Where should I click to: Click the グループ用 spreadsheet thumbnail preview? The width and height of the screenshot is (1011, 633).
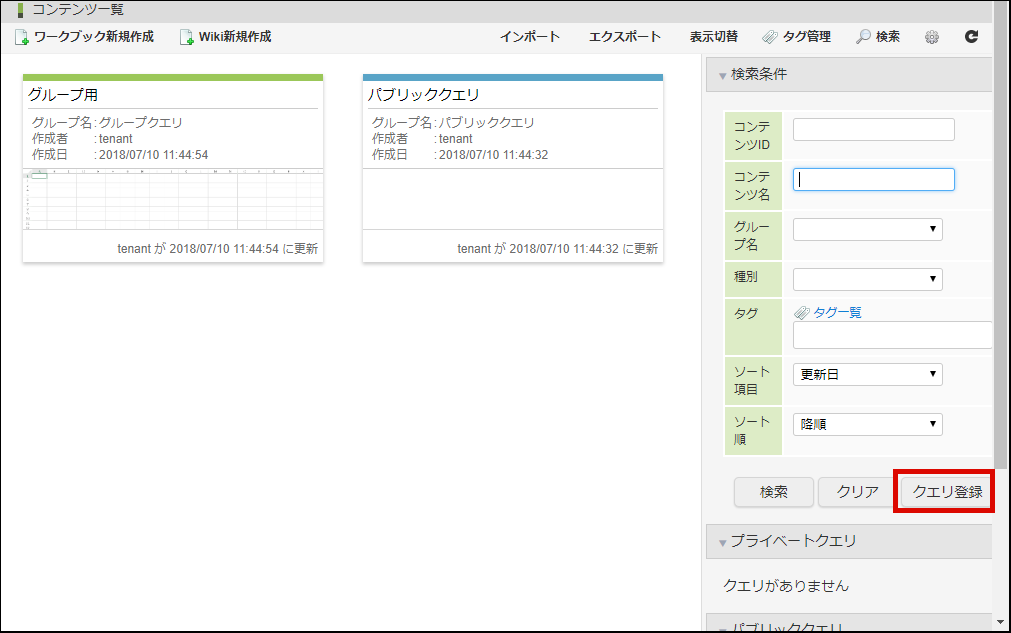[173, 199]
